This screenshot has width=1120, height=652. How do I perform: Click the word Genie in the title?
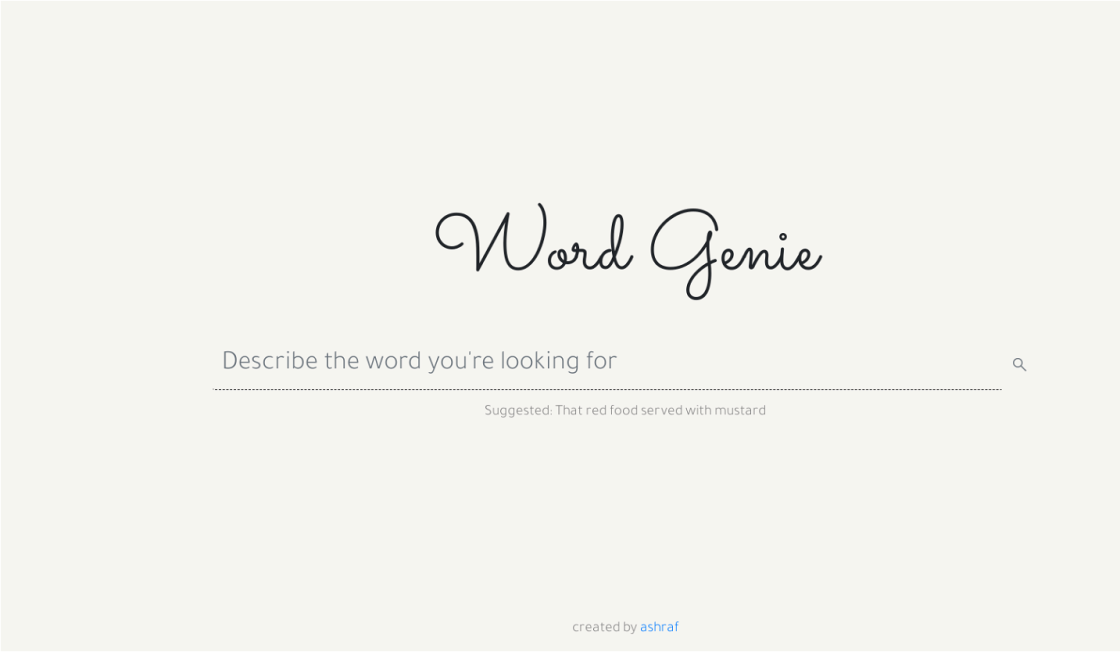(735, 250)
